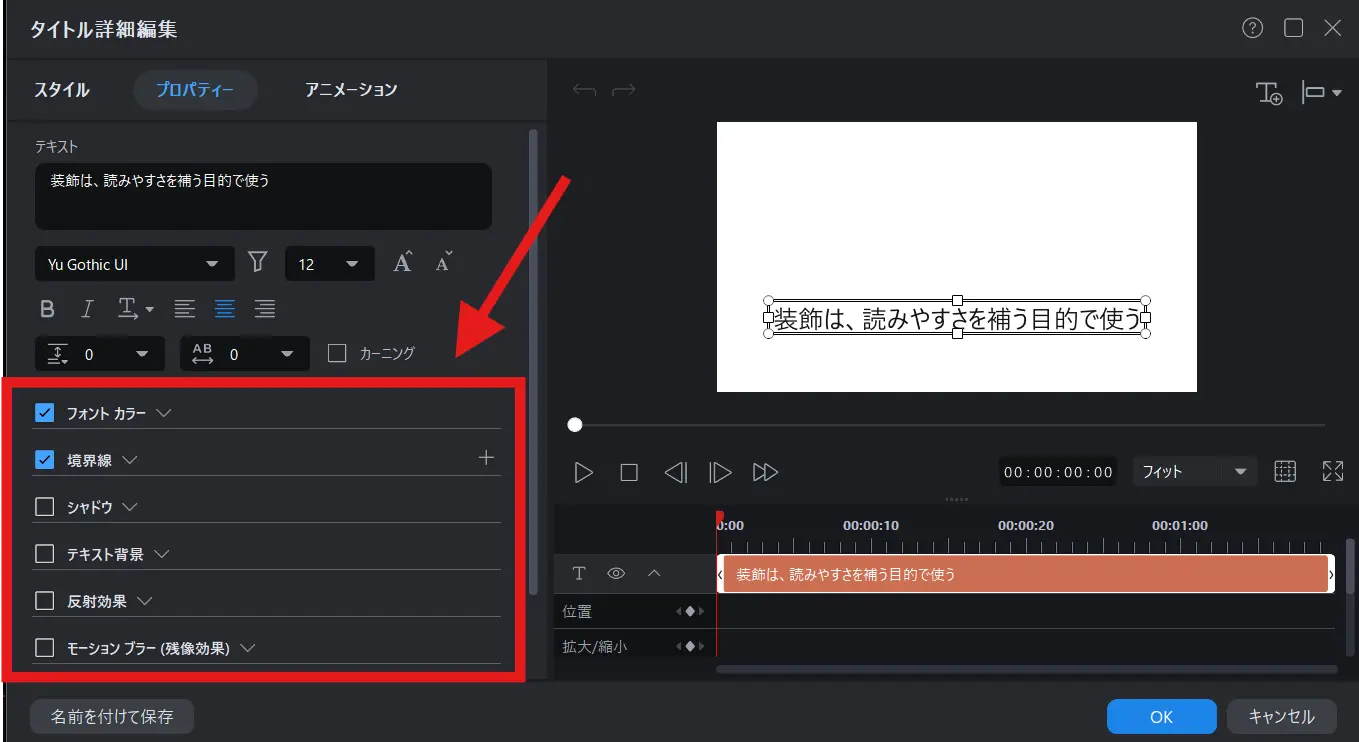Decrease font size with the smaller-A icon

coord(444,263)
